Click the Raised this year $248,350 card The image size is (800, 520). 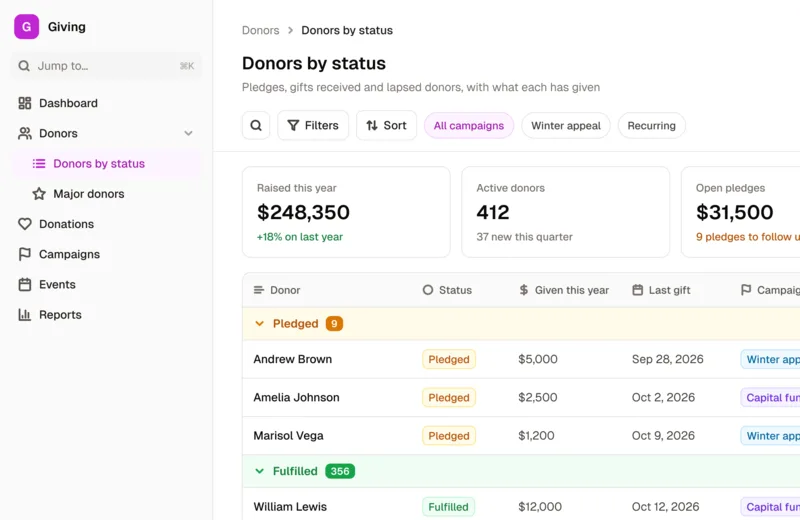pyautogui.click(x=346, y=212)
